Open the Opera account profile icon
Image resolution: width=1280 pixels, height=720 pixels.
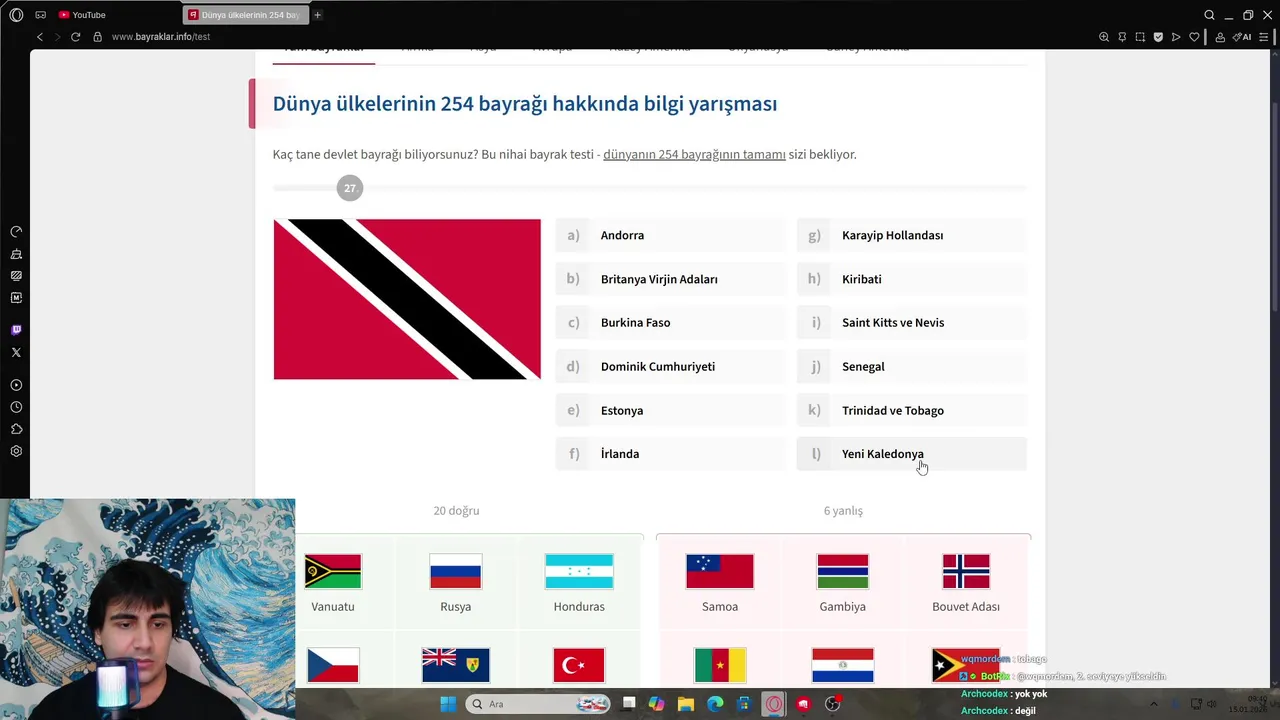point(1220,37)
